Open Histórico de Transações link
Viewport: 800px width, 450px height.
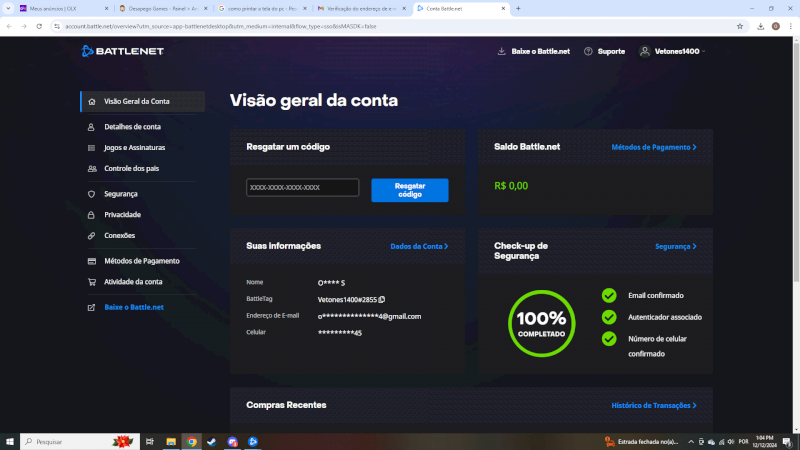[x=654, y=406]
